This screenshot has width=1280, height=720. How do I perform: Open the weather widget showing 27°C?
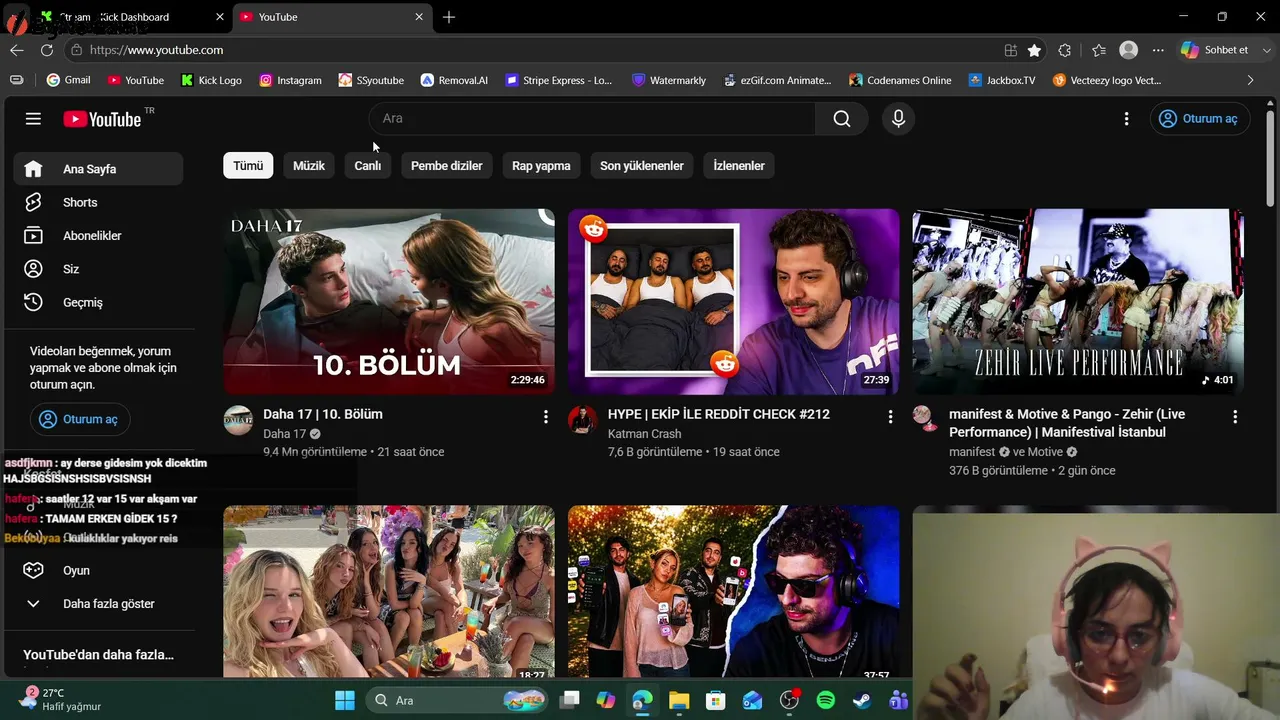pyautogui.click(x=62, y=699)
